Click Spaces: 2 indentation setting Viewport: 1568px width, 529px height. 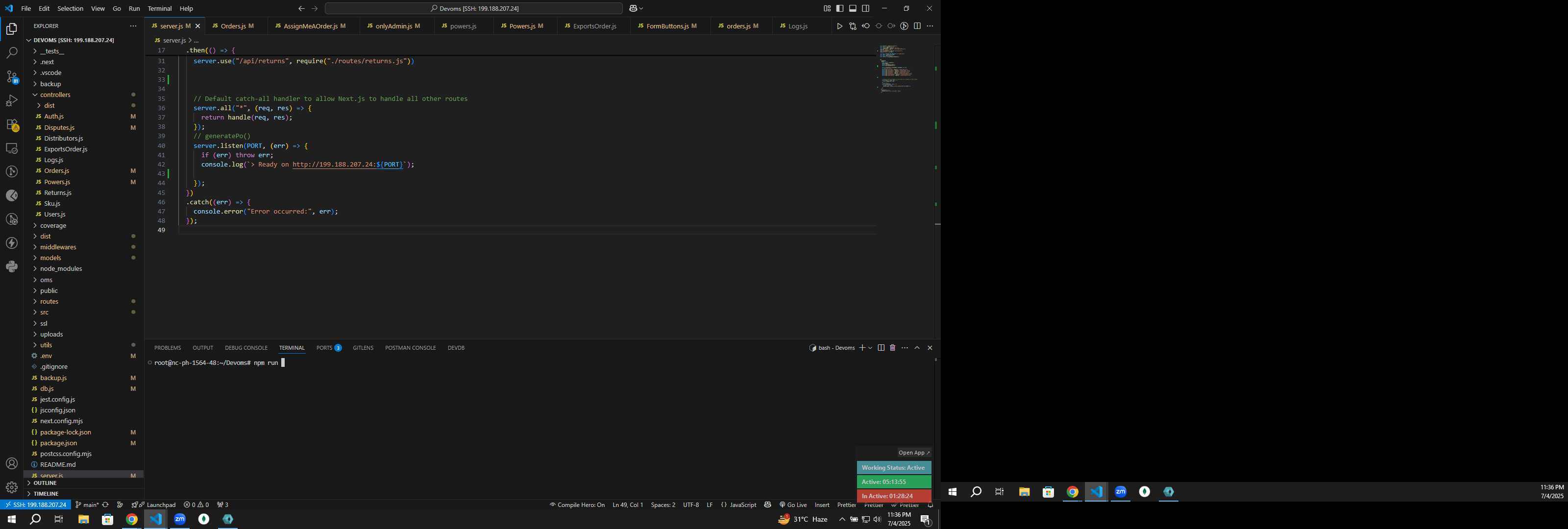[663, 505]
